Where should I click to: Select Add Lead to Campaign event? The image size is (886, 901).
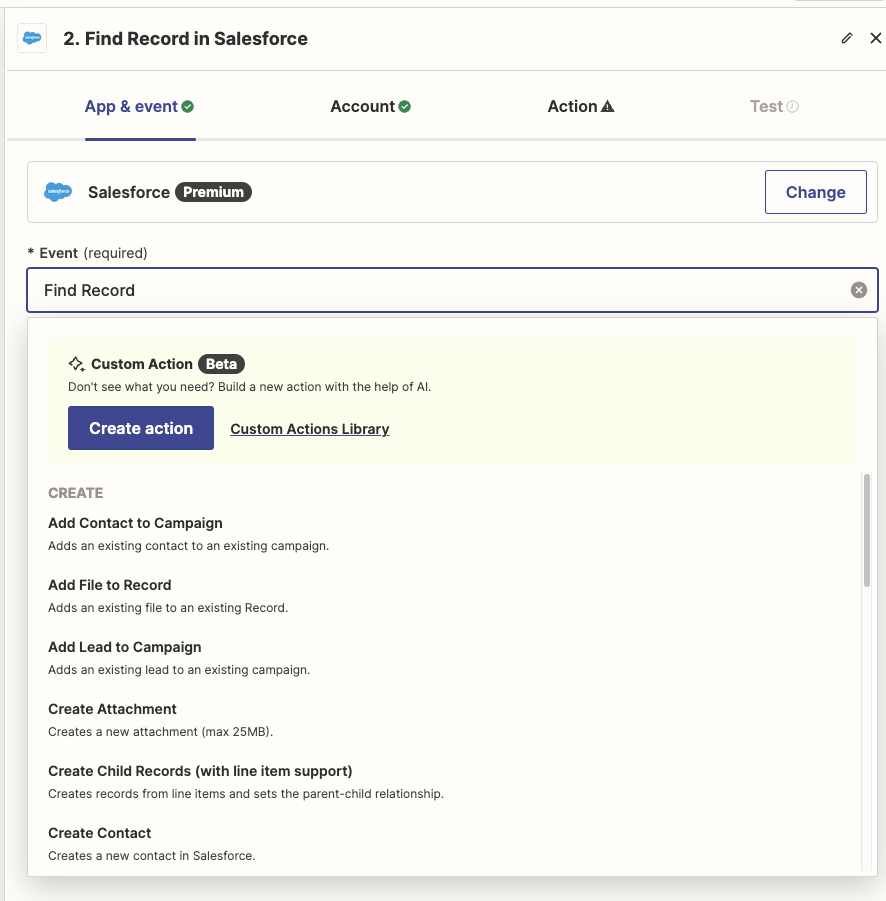tap(452, 658)
